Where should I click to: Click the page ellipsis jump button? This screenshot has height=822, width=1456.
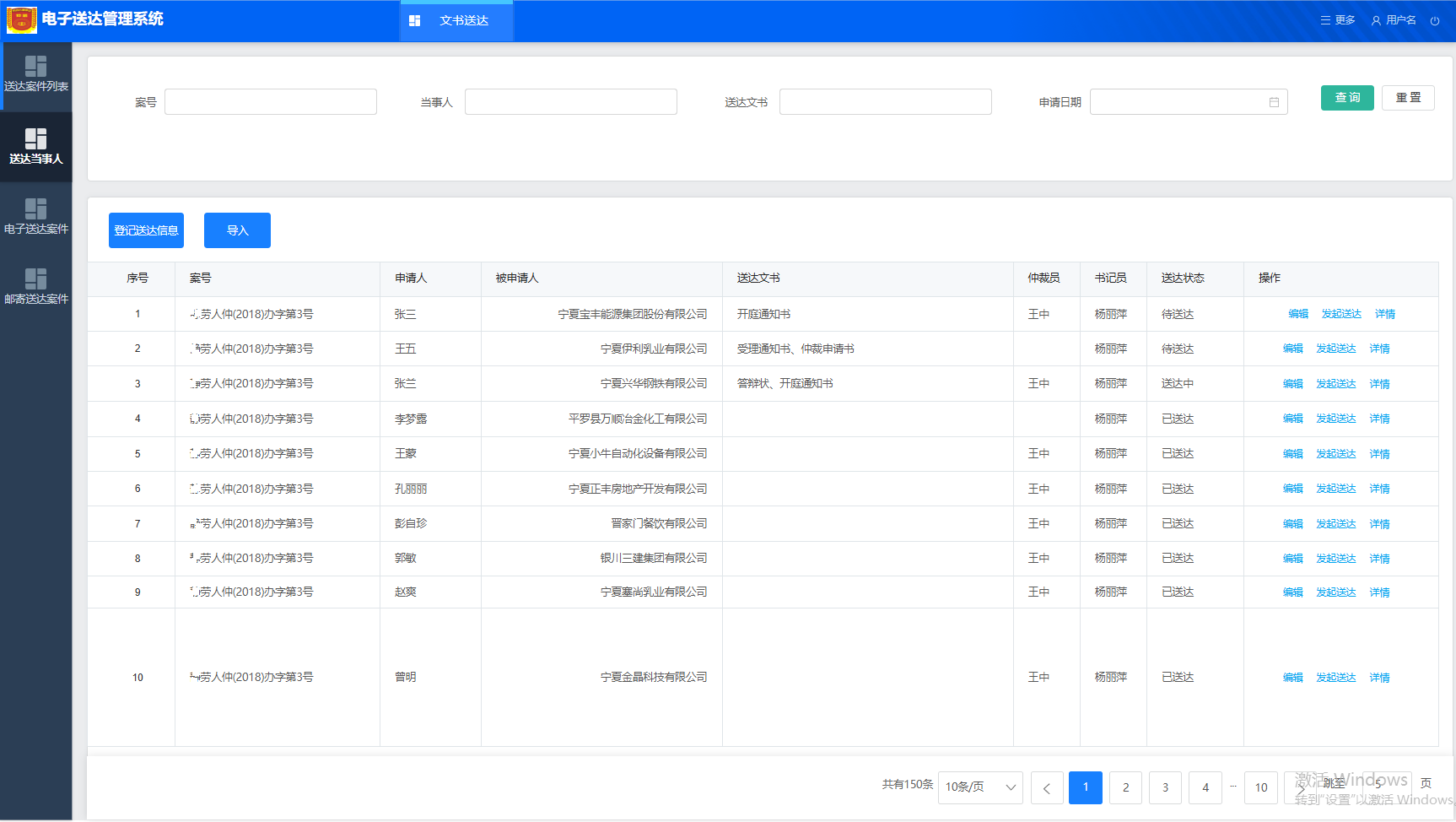[x=1233, y=787]
